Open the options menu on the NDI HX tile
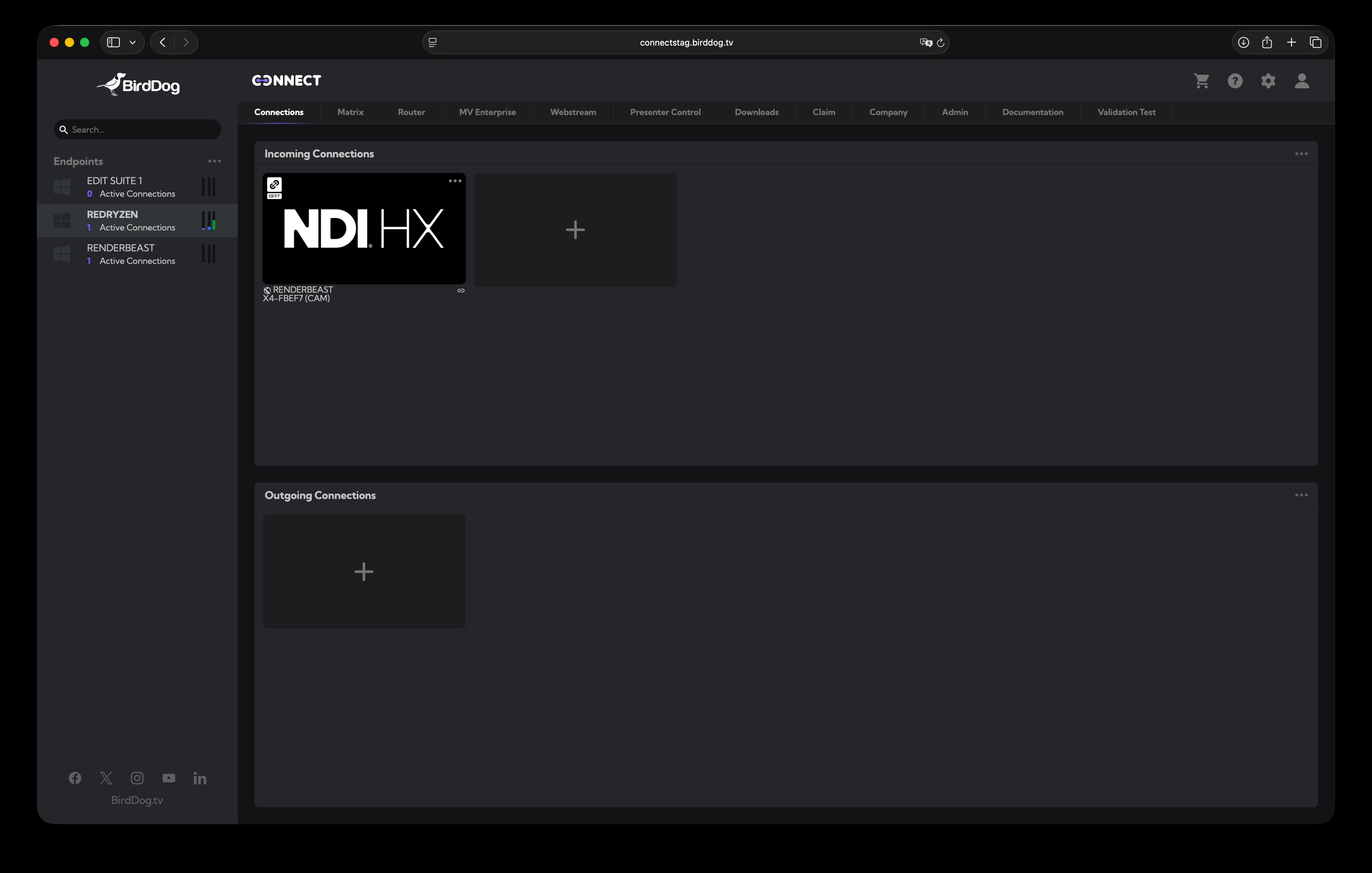This screenshot has height=873, width=1372. pos(455,181)
